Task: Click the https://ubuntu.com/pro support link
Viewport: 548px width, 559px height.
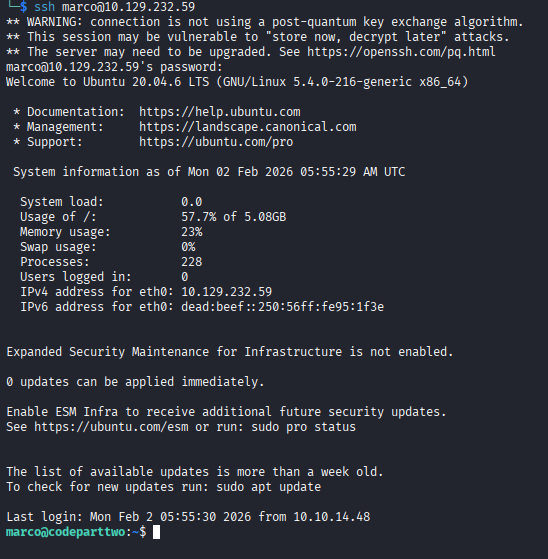Action: (216, 142)
